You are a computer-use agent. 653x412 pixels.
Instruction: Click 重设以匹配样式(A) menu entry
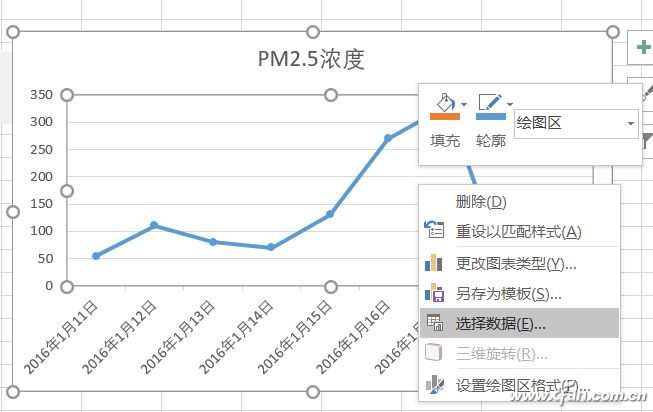[x=518, y=232]
